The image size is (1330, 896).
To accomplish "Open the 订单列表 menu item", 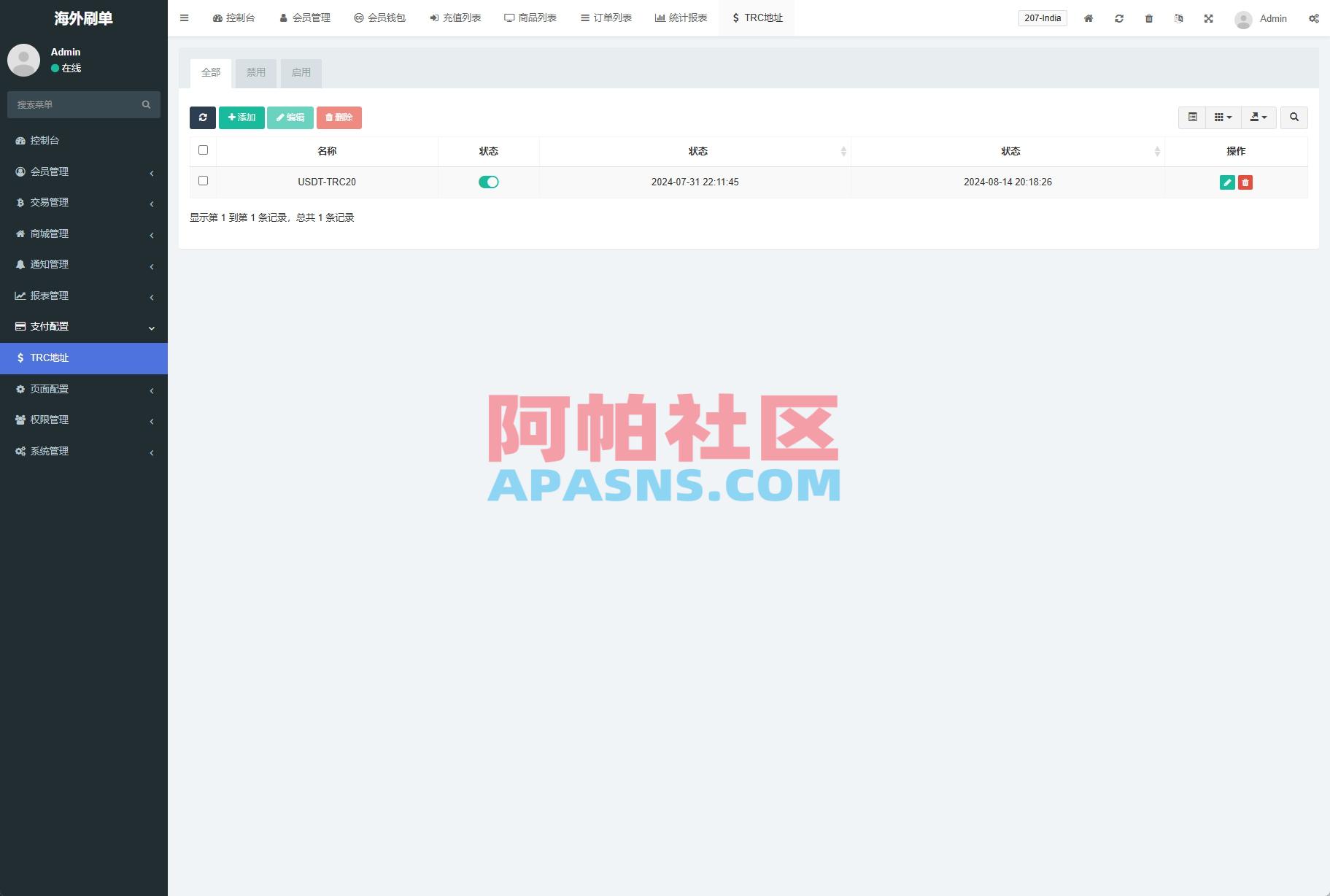I will (606, 18).
